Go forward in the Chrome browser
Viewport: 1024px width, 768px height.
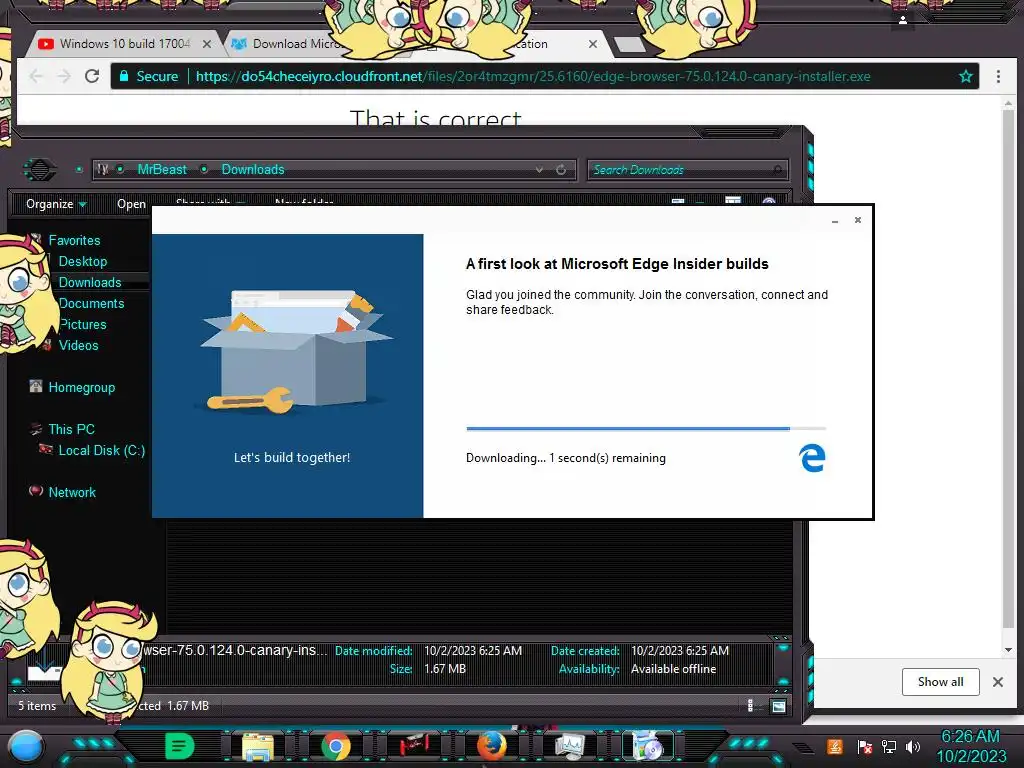[x=63, y=76]
